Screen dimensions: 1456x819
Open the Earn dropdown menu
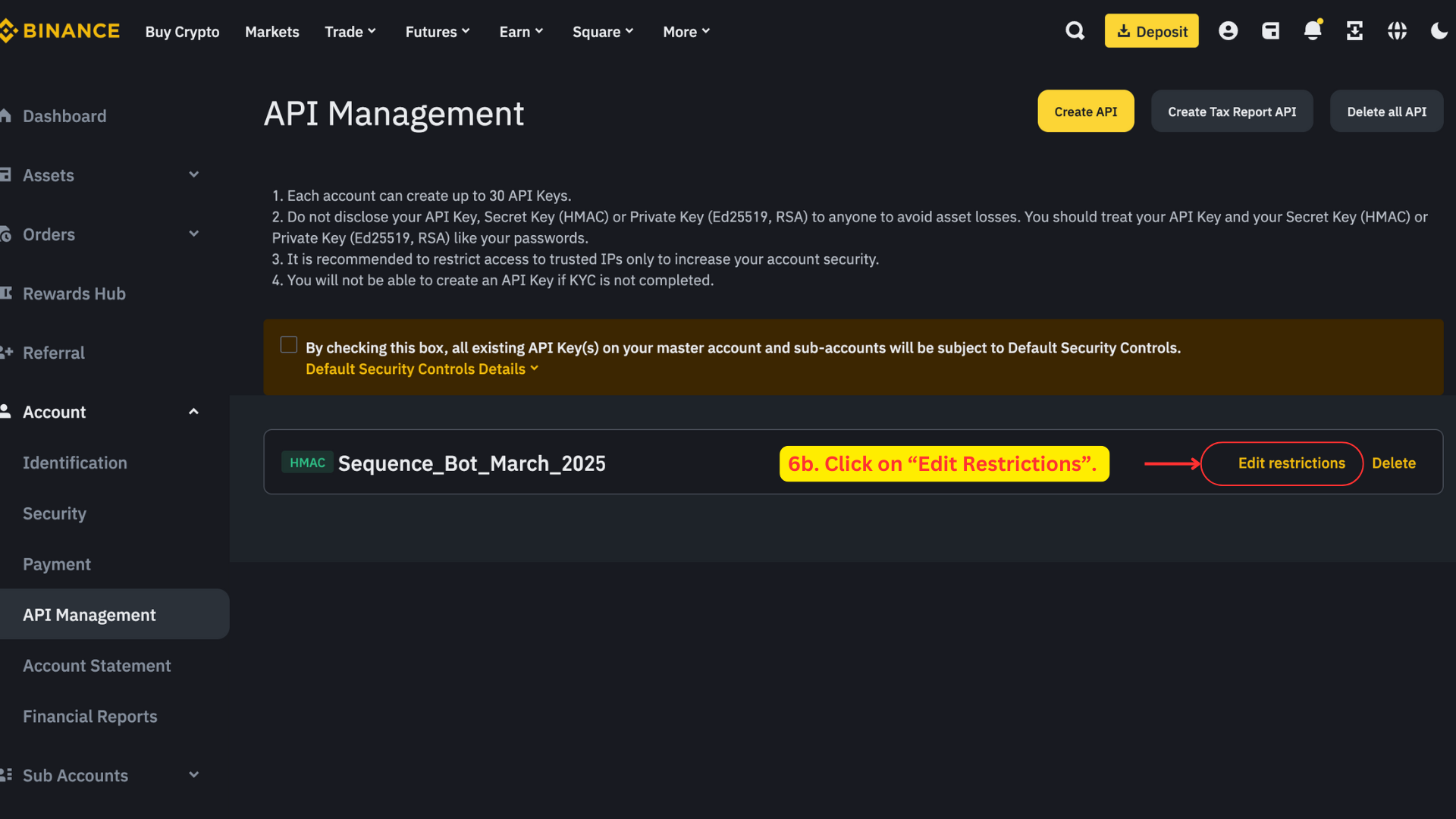click(521, 32)
